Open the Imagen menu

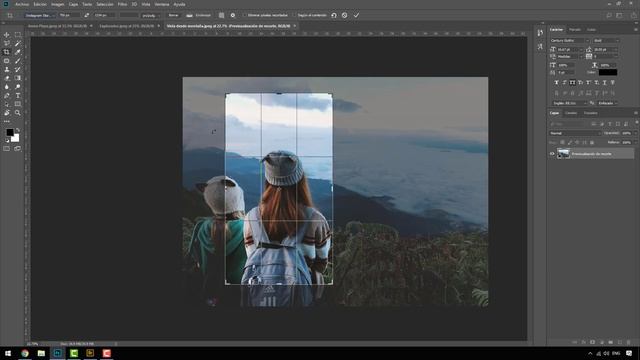[58, 4]
